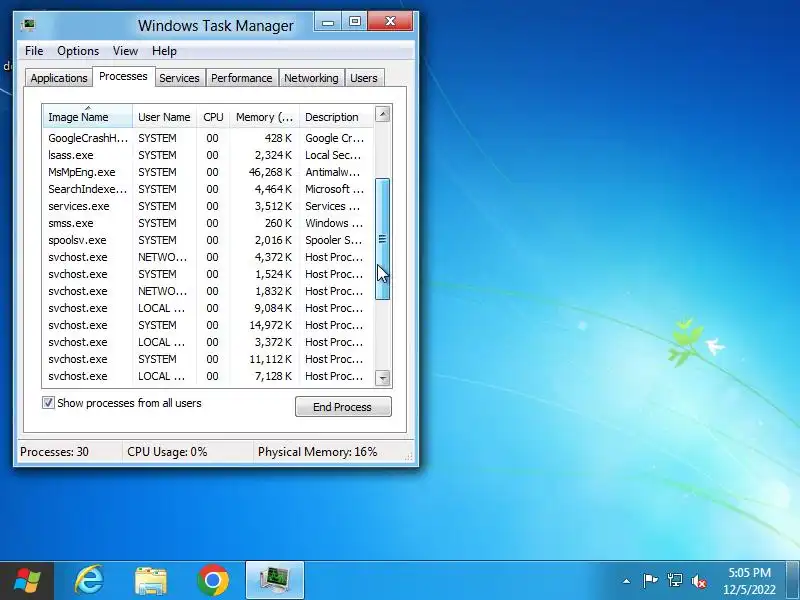Click the End Process button

click(343, 407)
